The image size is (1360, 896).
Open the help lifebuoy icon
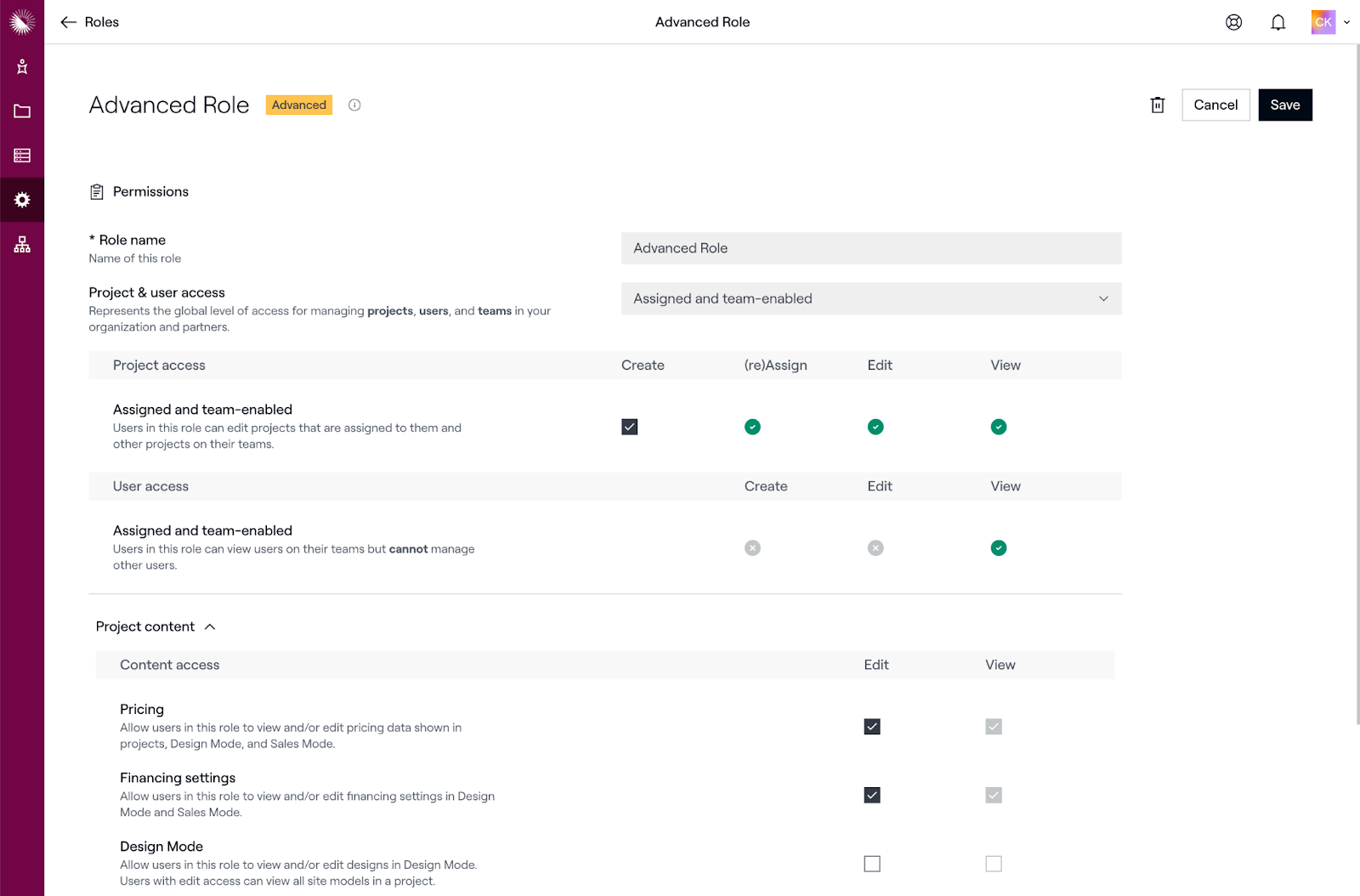point(1233,22)
